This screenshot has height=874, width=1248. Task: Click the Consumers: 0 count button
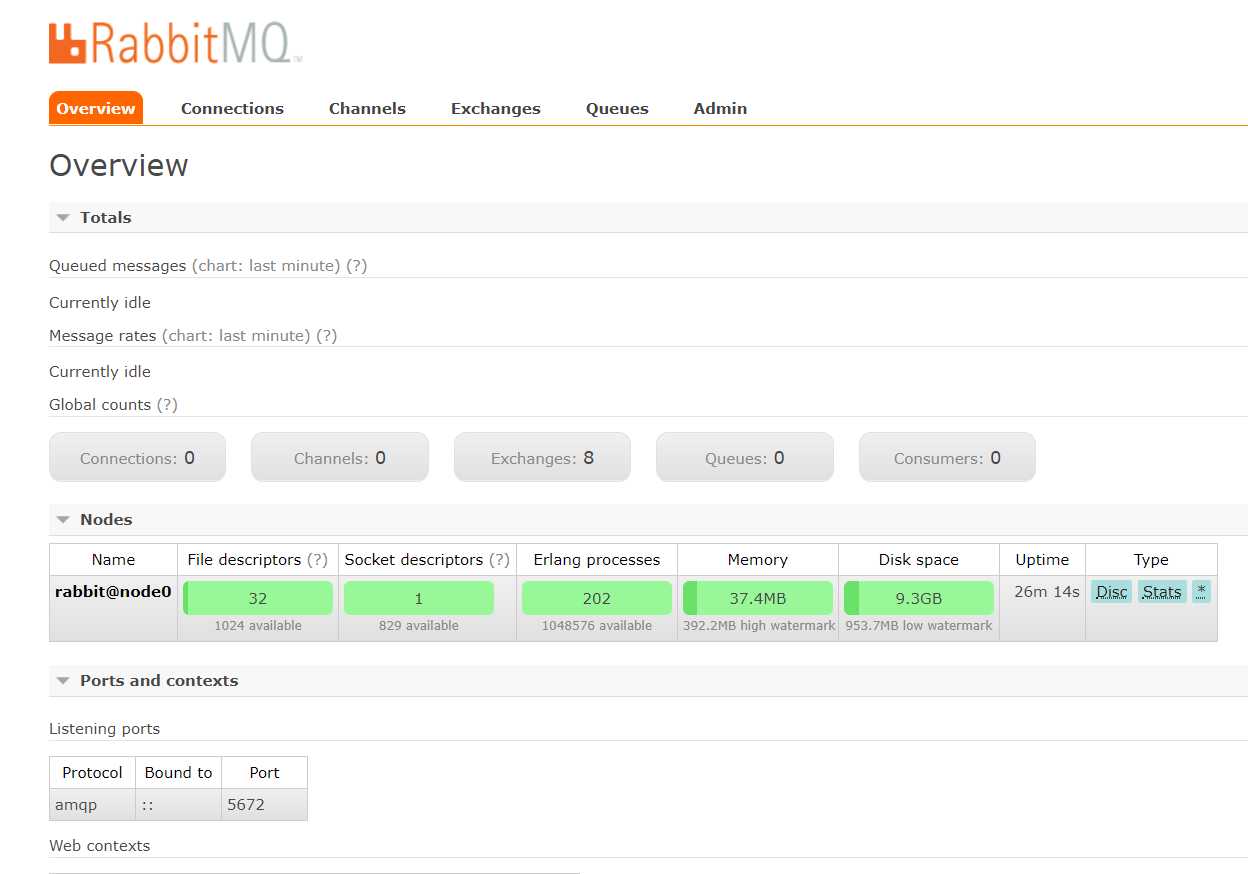point(947,457)
